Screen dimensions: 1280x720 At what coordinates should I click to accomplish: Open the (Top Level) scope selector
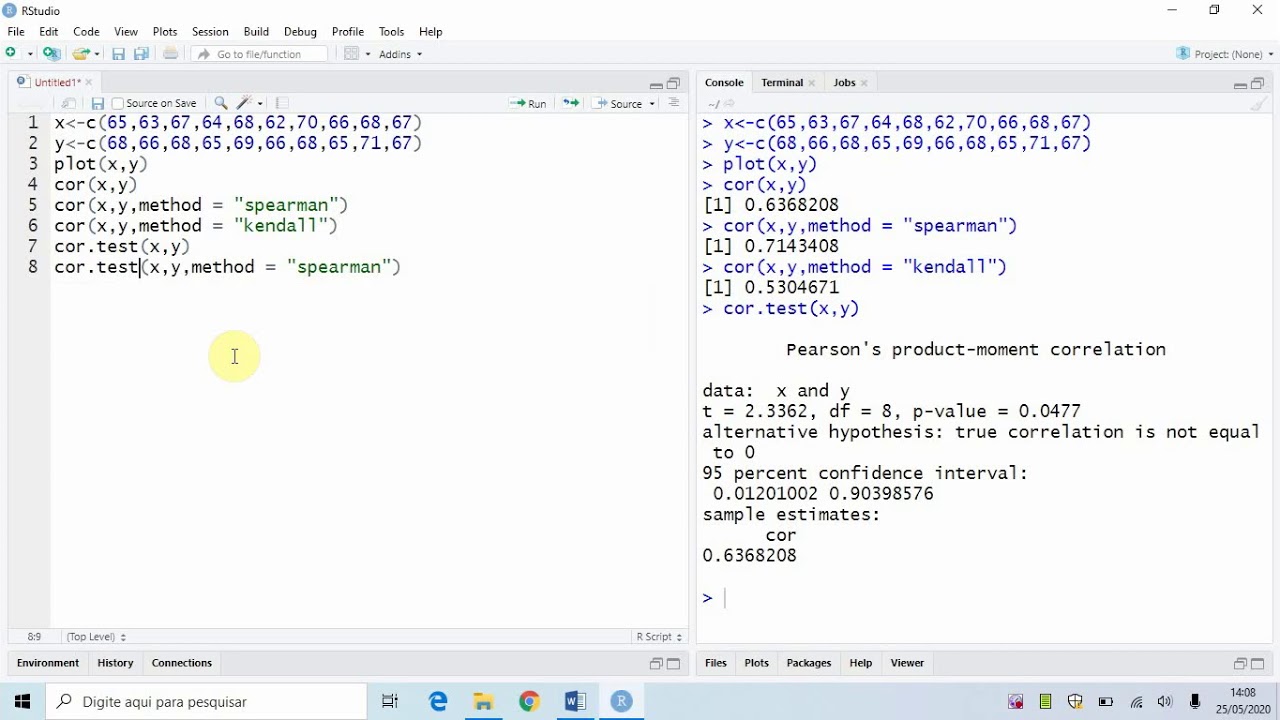click(x=96, y=637)
